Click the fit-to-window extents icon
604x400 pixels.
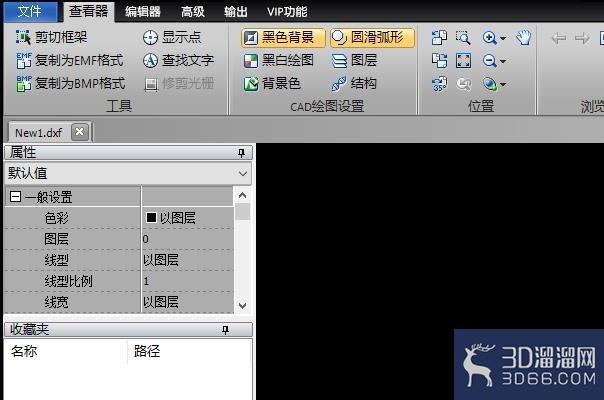pos(463,61)
